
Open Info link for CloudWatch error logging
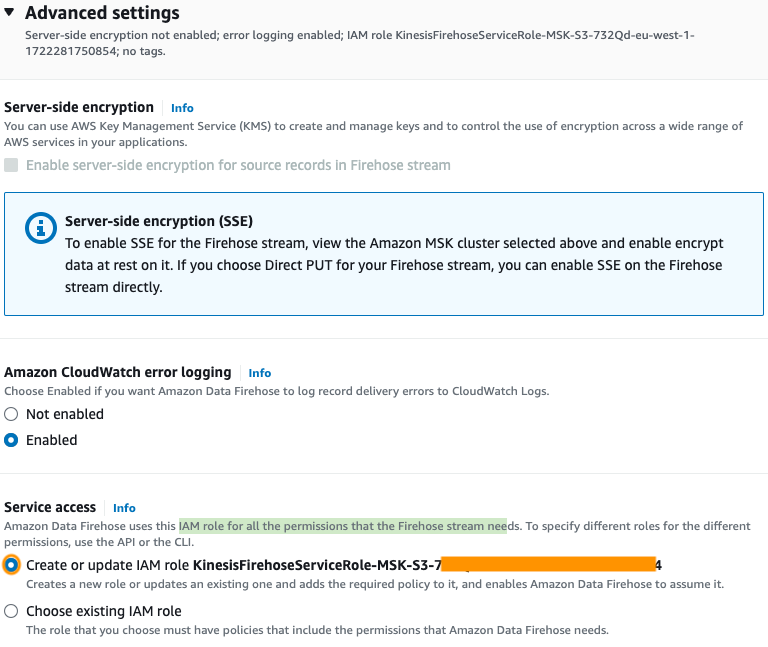point(259,373)
